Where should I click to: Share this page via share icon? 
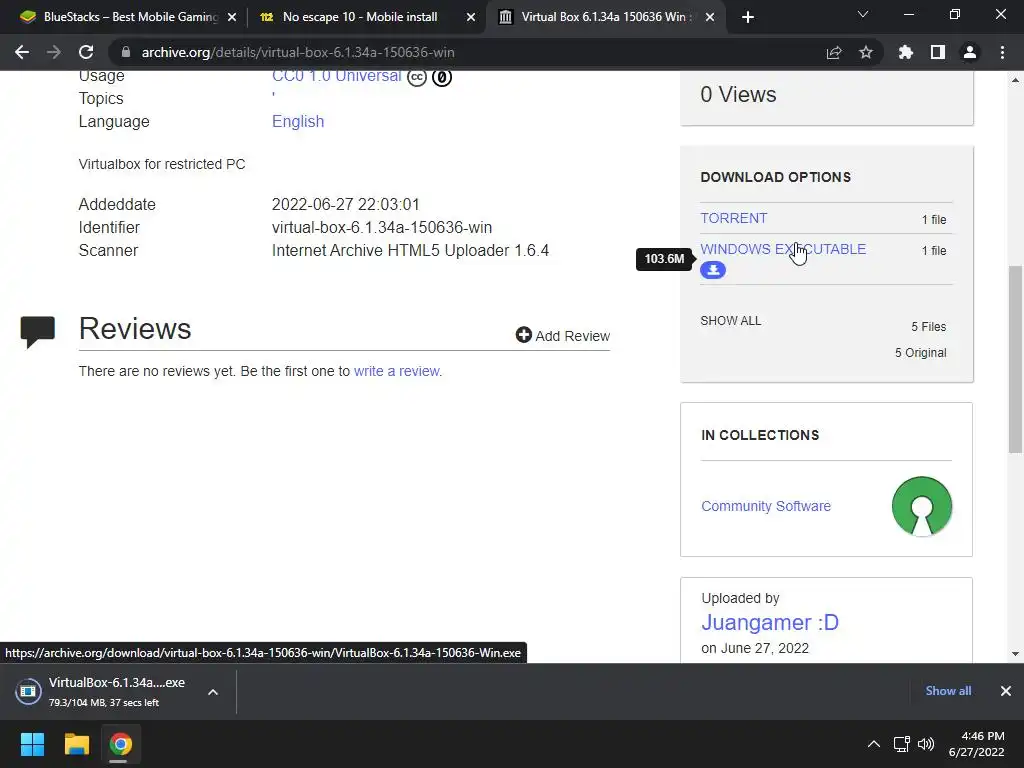point(834,52)
